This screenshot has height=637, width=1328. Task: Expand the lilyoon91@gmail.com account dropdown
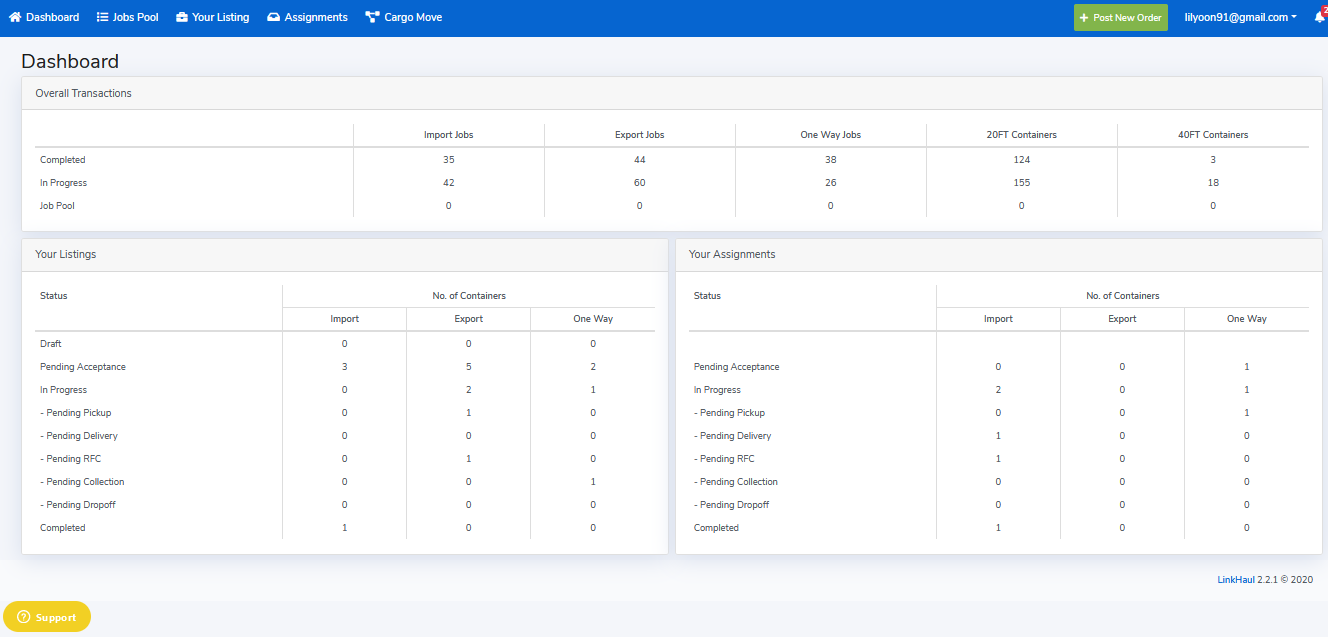(1240, 17)
